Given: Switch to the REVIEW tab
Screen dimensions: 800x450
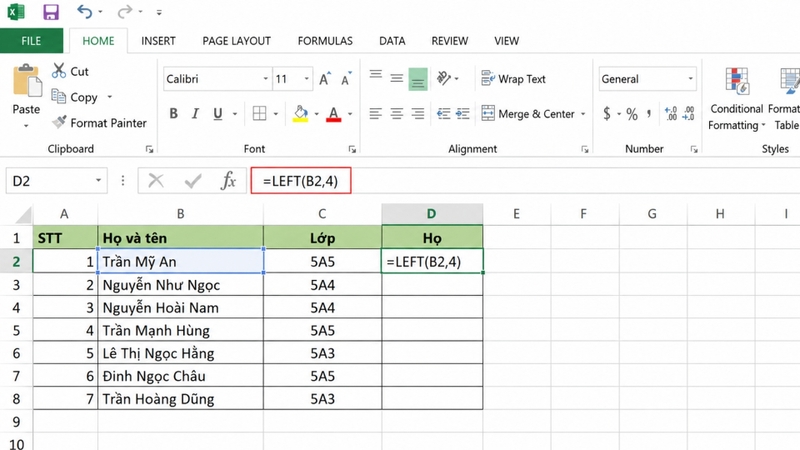Looking at the screenshot, I should point(449,41).
